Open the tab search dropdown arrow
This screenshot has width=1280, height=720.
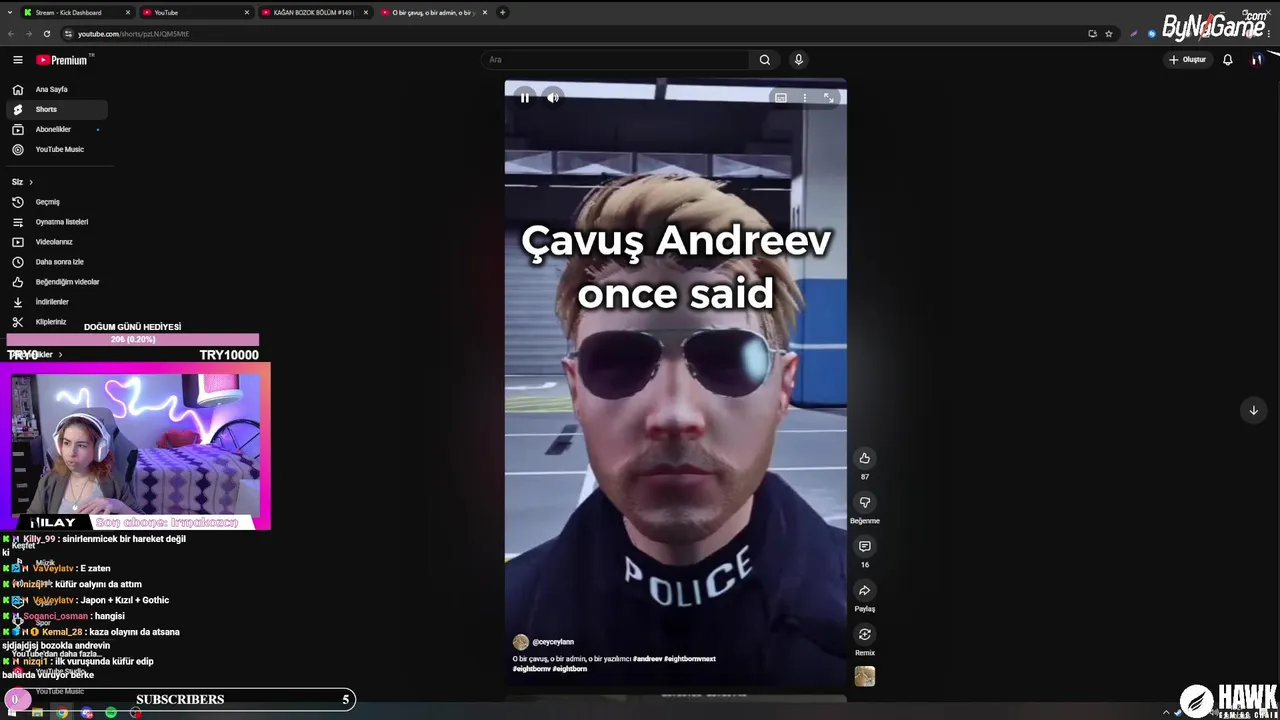[x=9, y=13]
